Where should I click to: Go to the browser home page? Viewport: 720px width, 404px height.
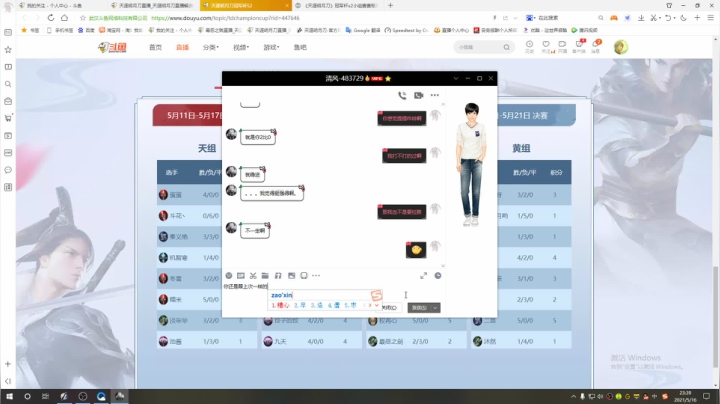tap(64, 17)
